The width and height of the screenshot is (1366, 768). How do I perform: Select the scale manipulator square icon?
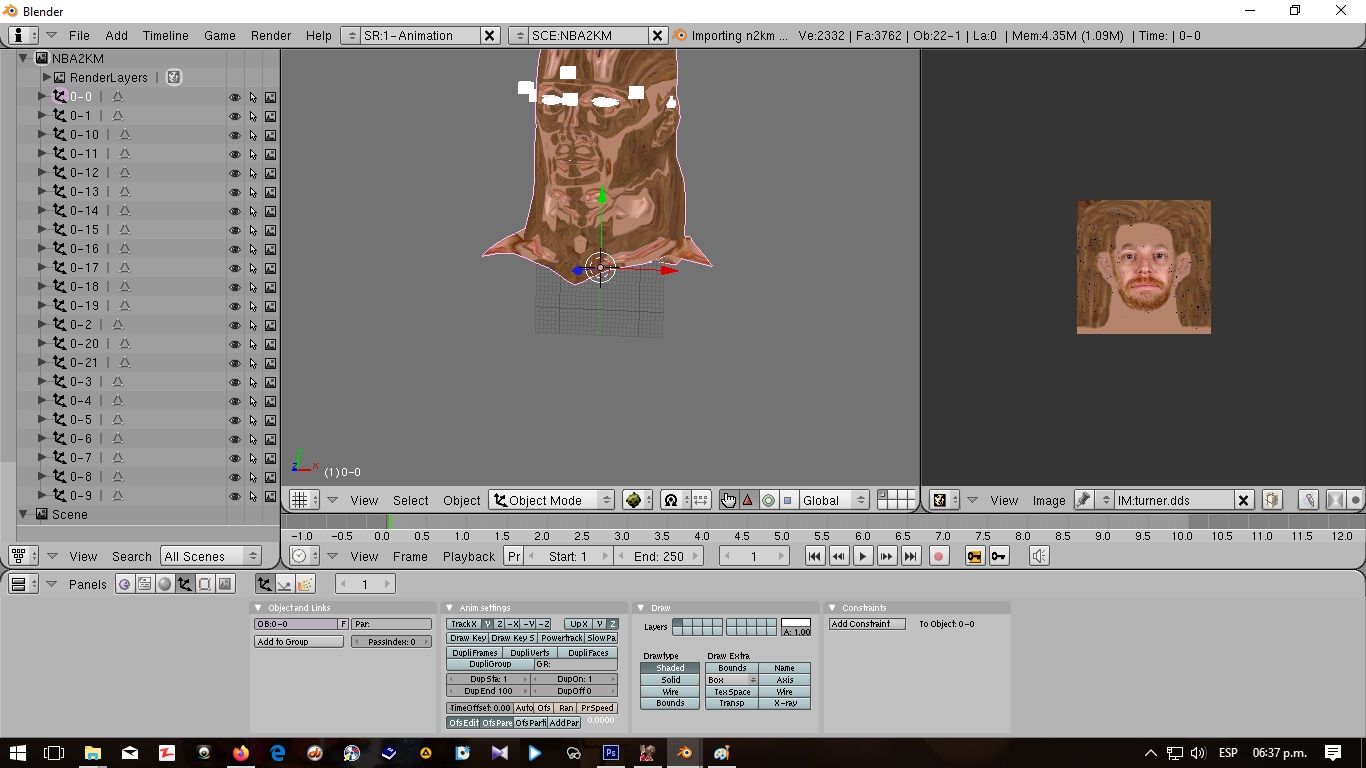[x=788, y=500]
